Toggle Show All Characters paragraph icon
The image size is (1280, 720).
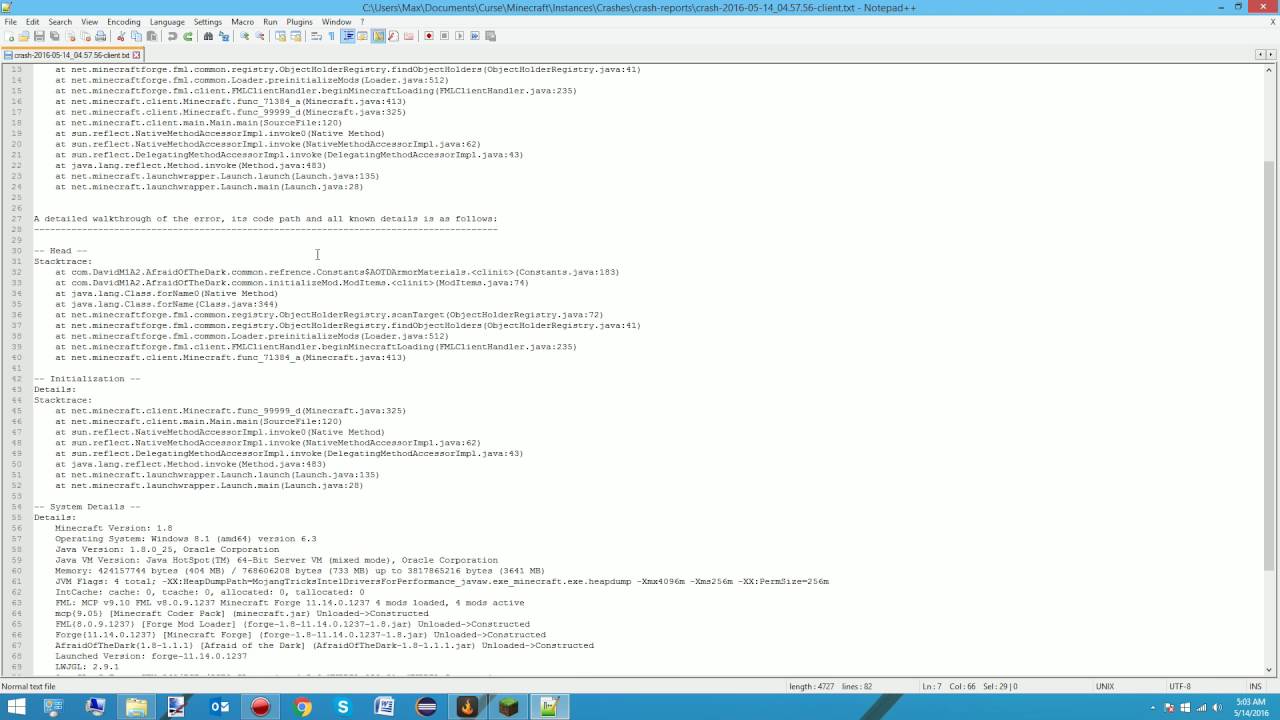pos(331,36)
